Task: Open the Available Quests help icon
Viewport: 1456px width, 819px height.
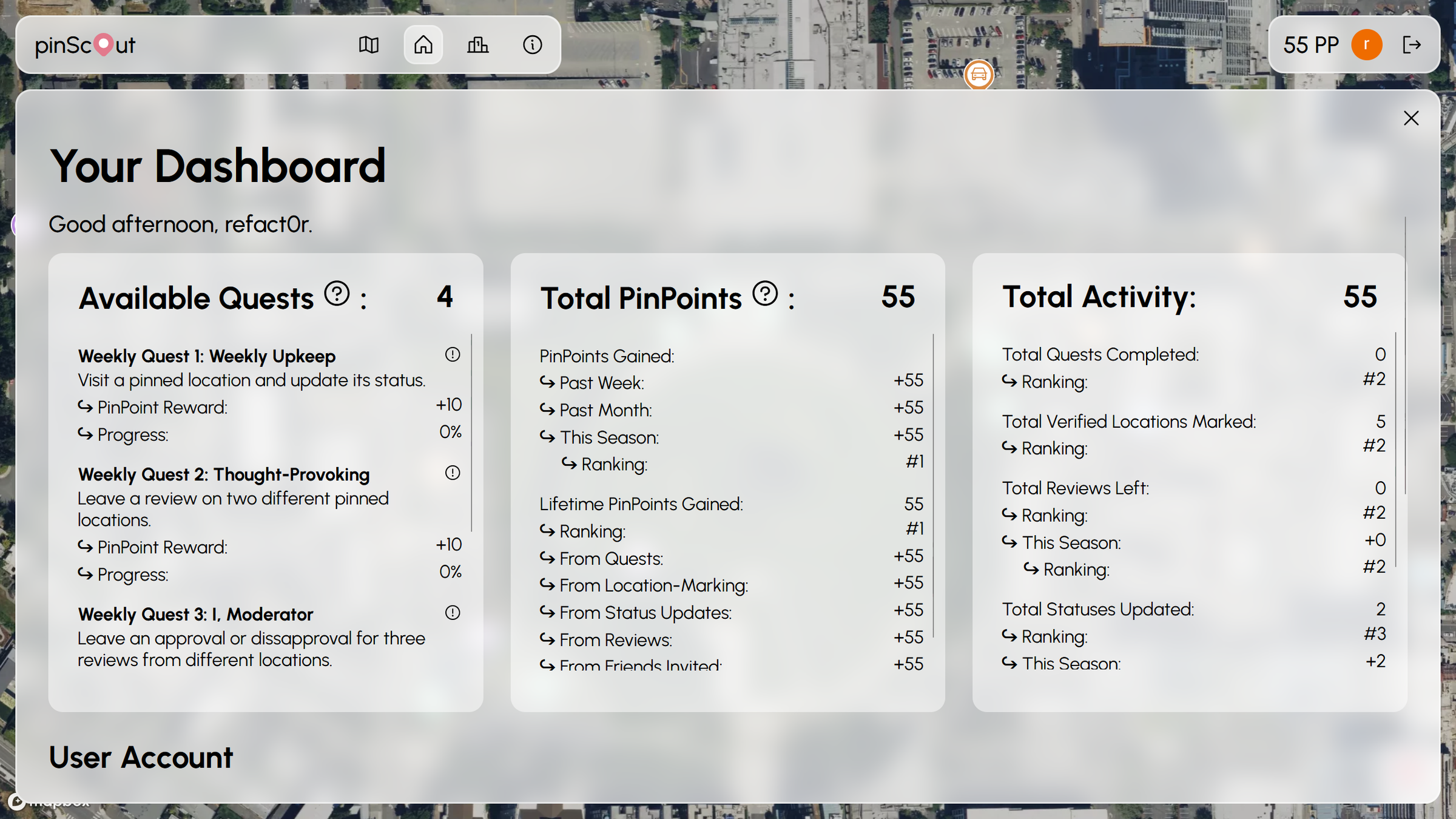Action: click(x=336, y=294)
